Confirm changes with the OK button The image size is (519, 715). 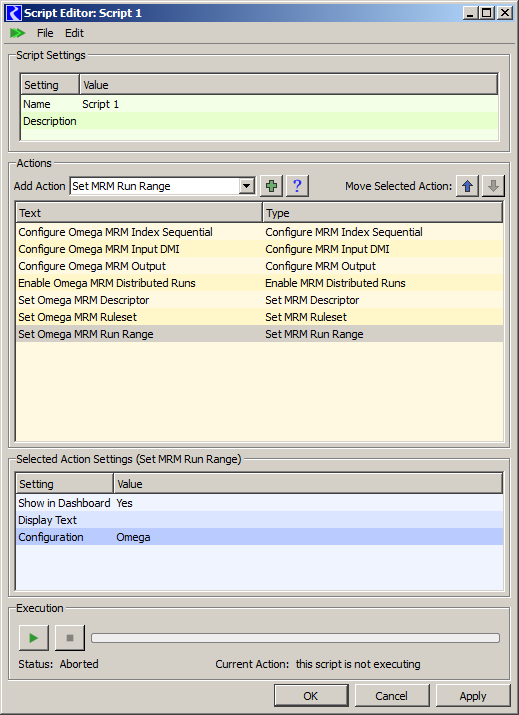[311, 696]
